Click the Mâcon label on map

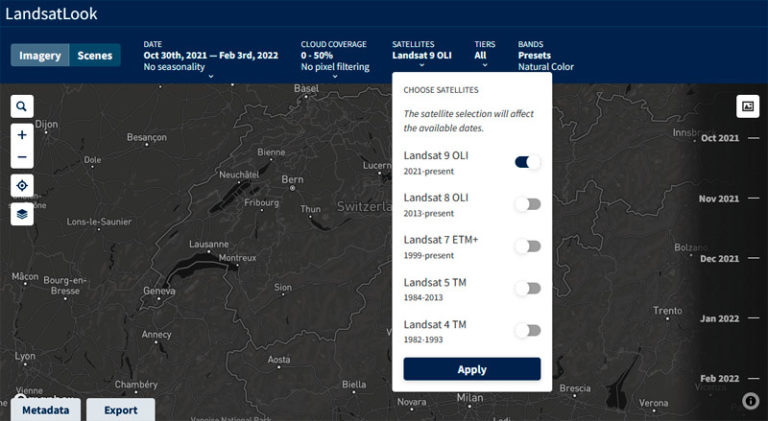pos(25,277)
